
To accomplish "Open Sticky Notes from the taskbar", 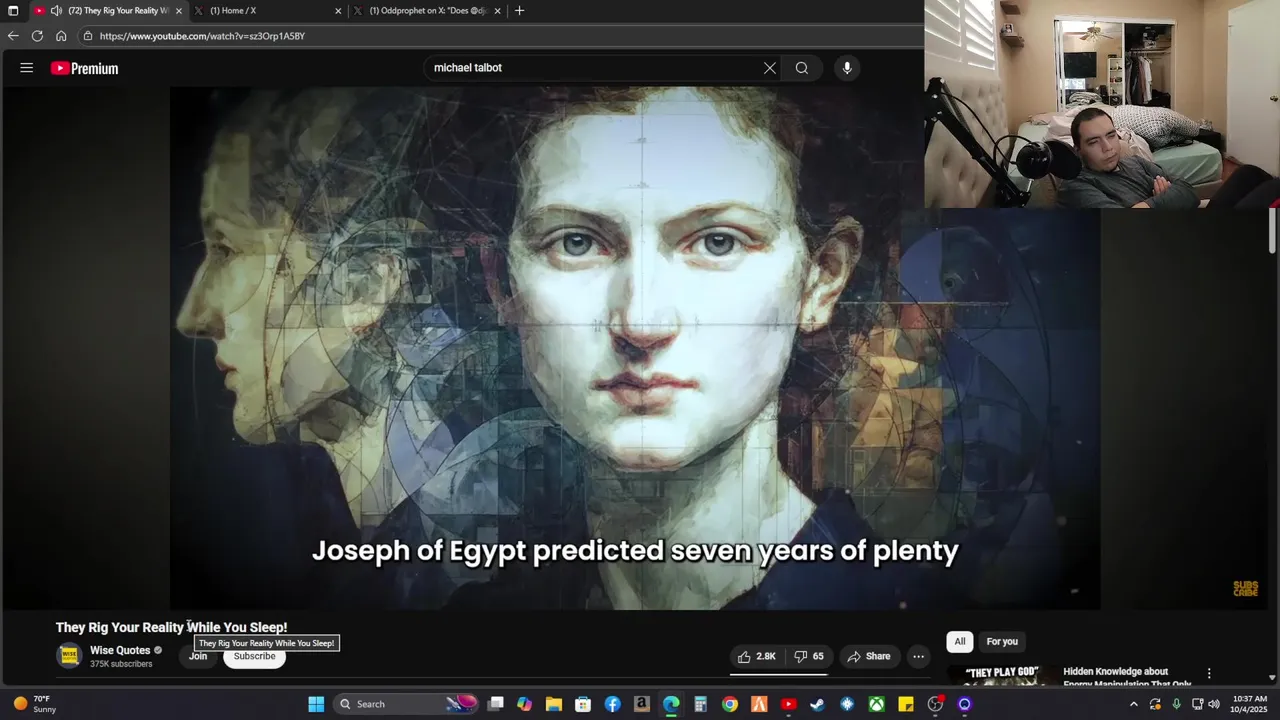I will pyautogui.click(x=905, y=704).
